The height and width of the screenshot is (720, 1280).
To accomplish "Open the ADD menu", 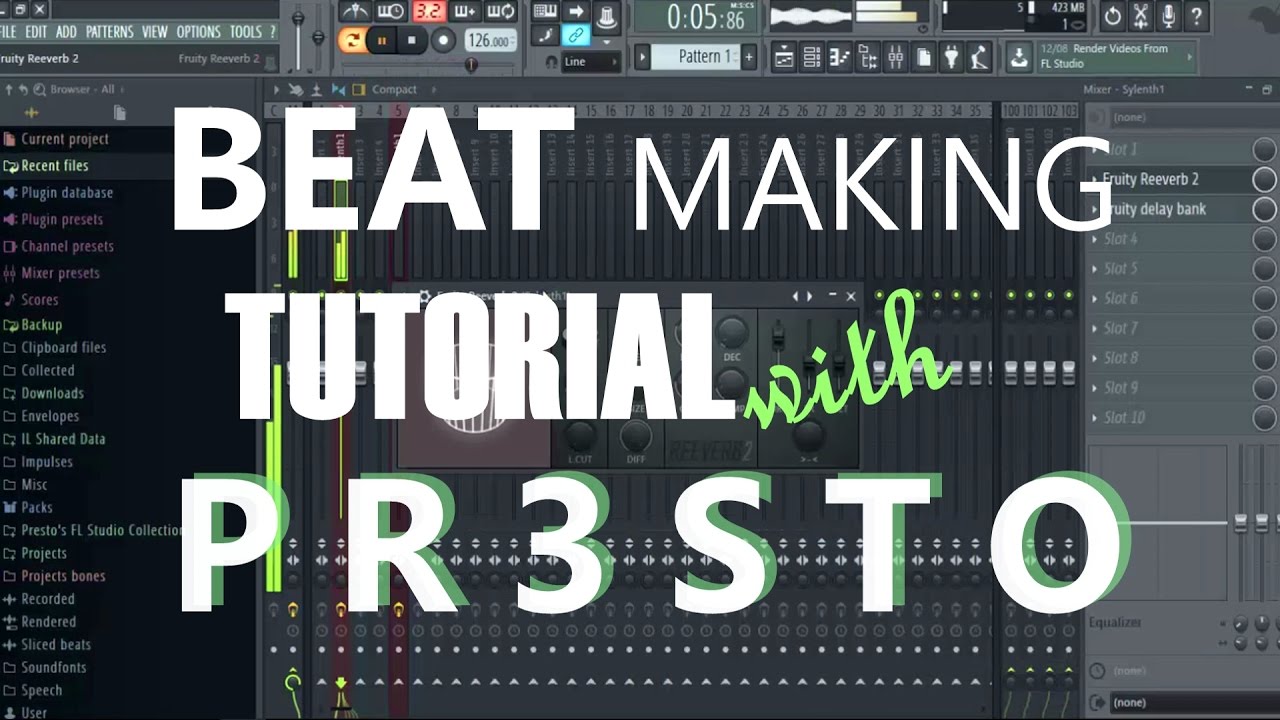I will [x=67, y=32].
